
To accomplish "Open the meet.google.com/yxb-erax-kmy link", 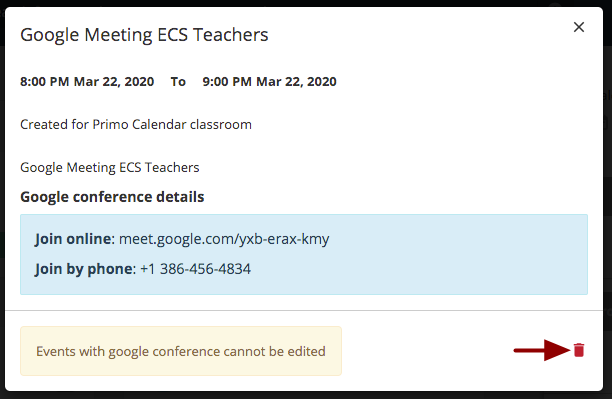I will tap(224, 239).
